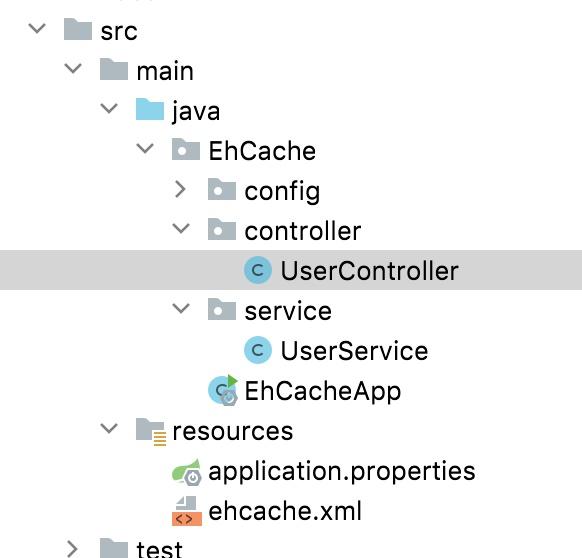Viewport: 582px width, 558px height.
Task: Collapse the resources folder chevron
Action: 109,428
